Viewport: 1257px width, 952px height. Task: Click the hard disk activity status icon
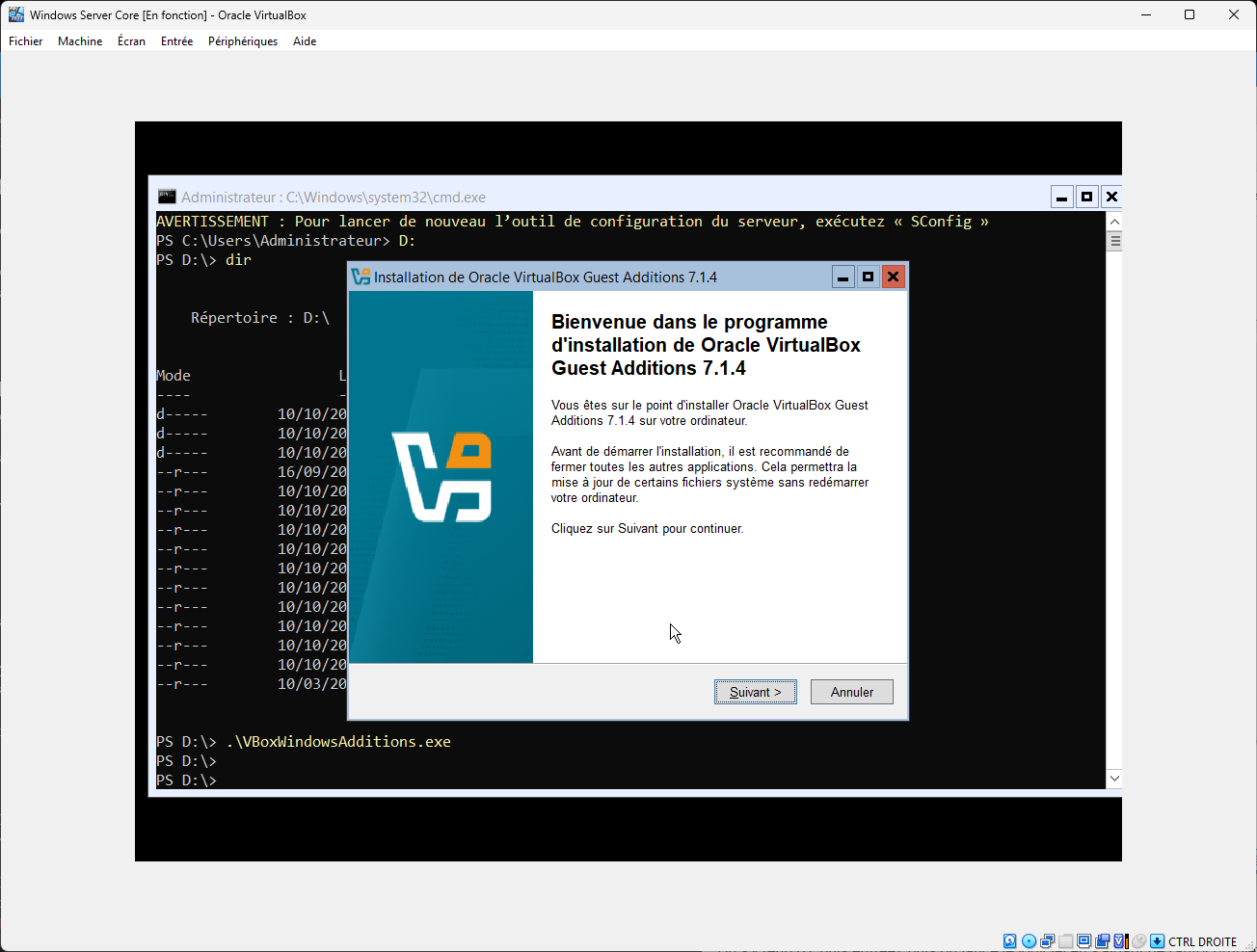point(1009,941)
